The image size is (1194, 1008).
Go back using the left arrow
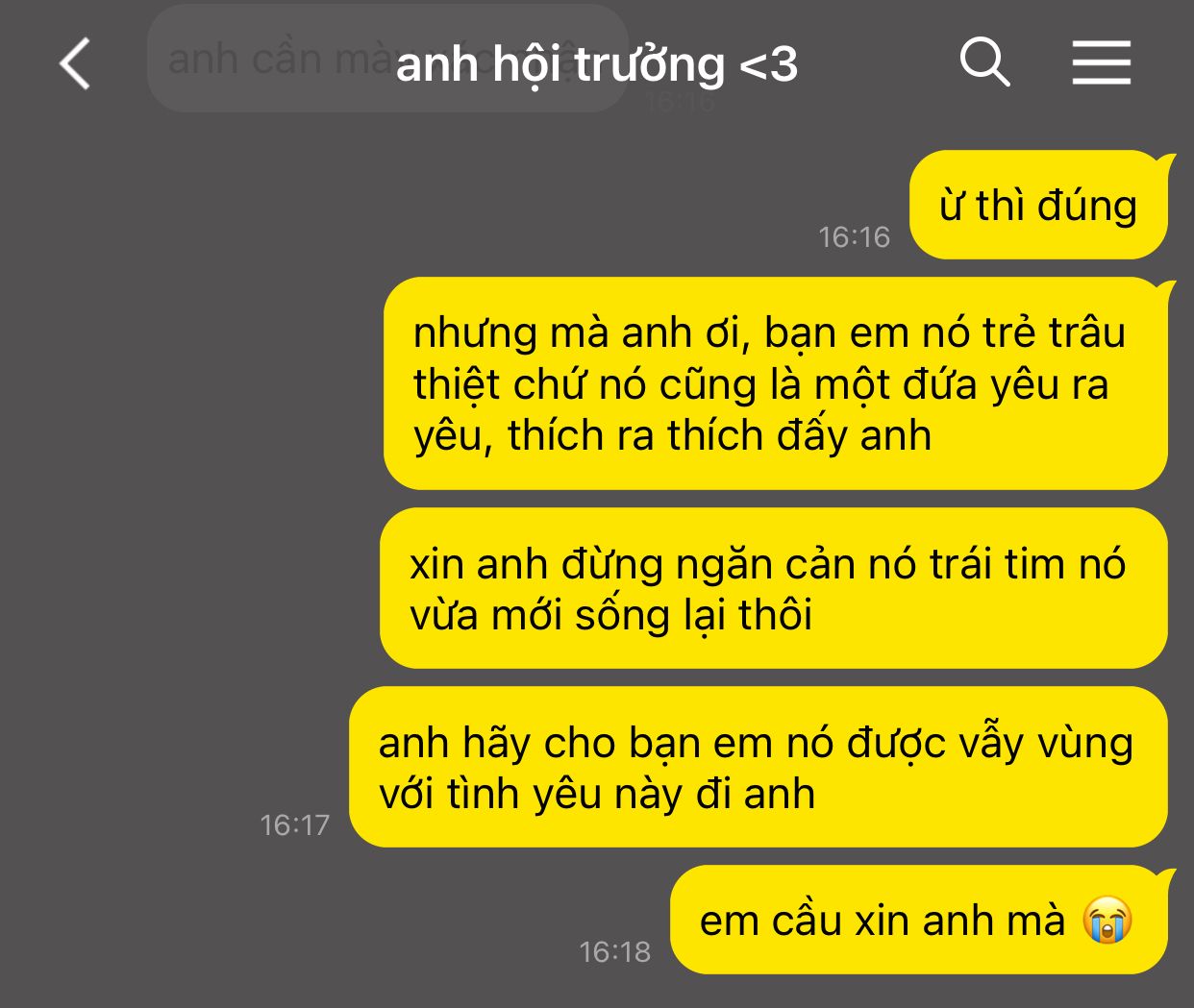[75, 64]
